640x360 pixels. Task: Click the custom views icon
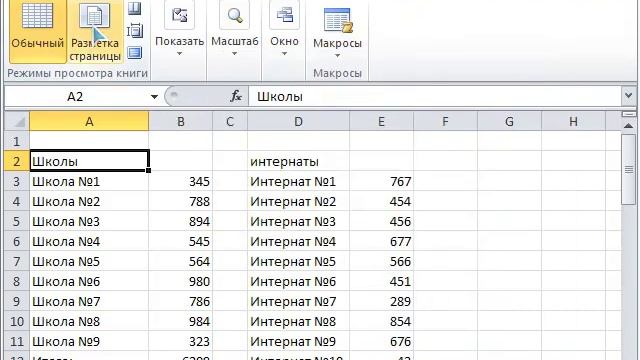click(x=135, y=31)
